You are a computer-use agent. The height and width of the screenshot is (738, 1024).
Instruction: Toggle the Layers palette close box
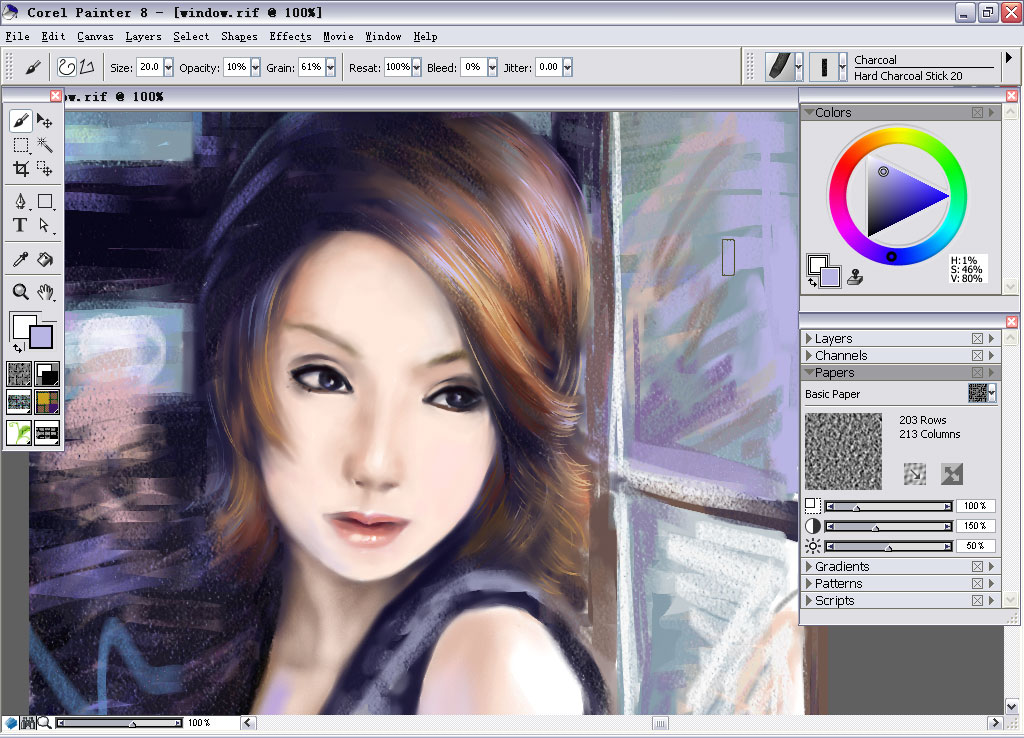tap(977, 338)
